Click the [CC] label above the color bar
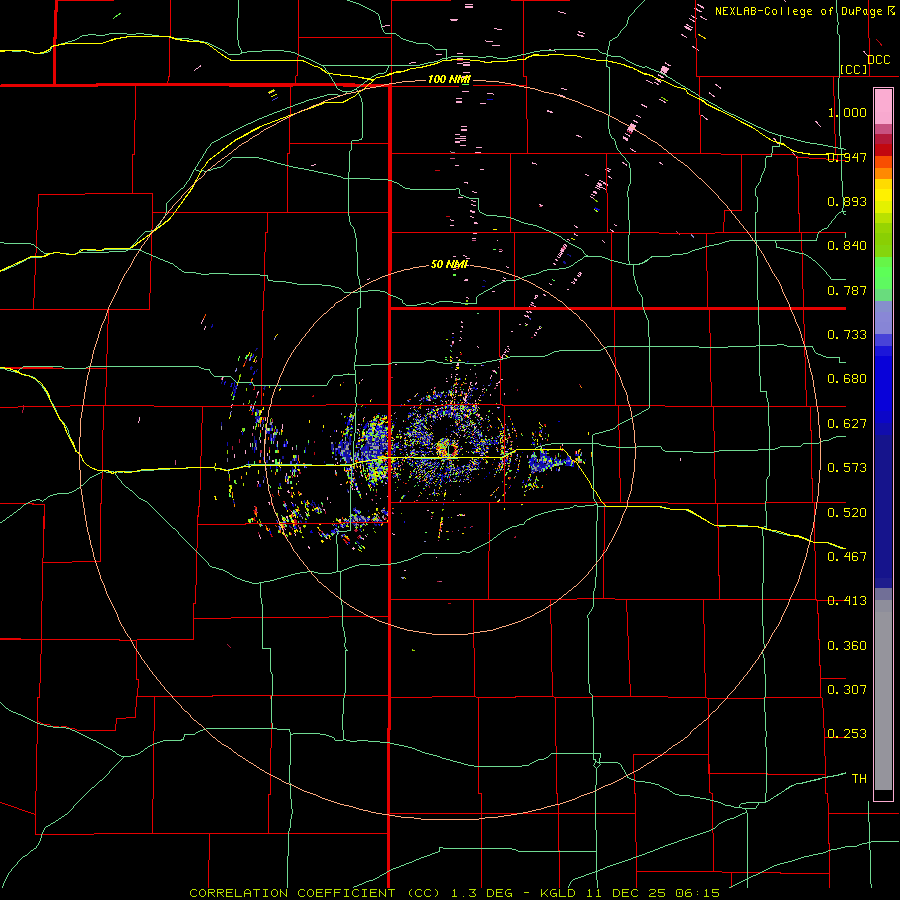Screen dimensions: 900x900 coord(854,69)
